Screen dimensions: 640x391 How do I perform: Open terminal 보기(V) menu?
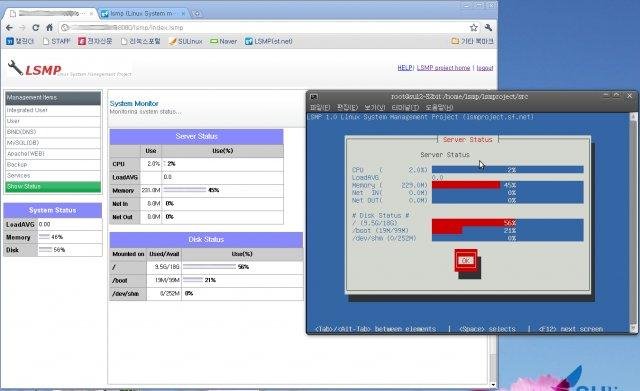(374, 107)
